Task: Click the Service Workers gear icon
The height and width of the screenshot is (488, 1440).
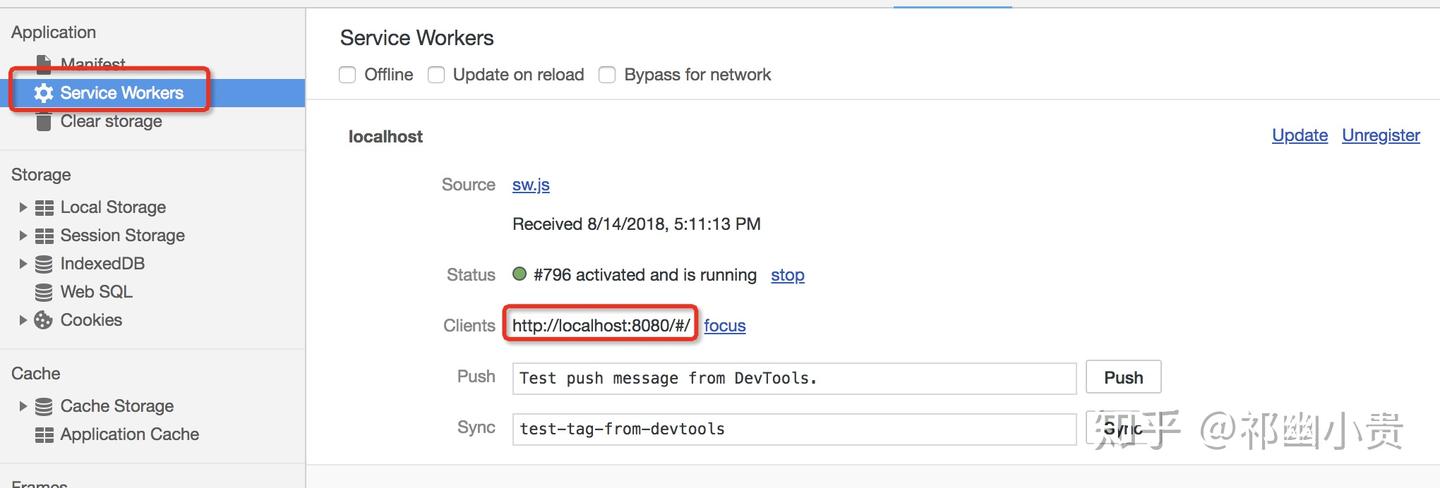Action: tap(43, 93)
